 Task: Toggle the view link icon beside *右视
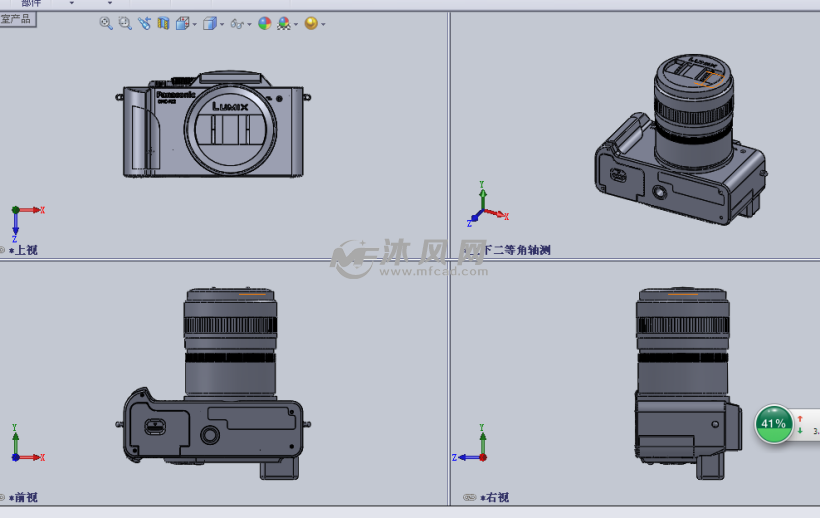470,498
